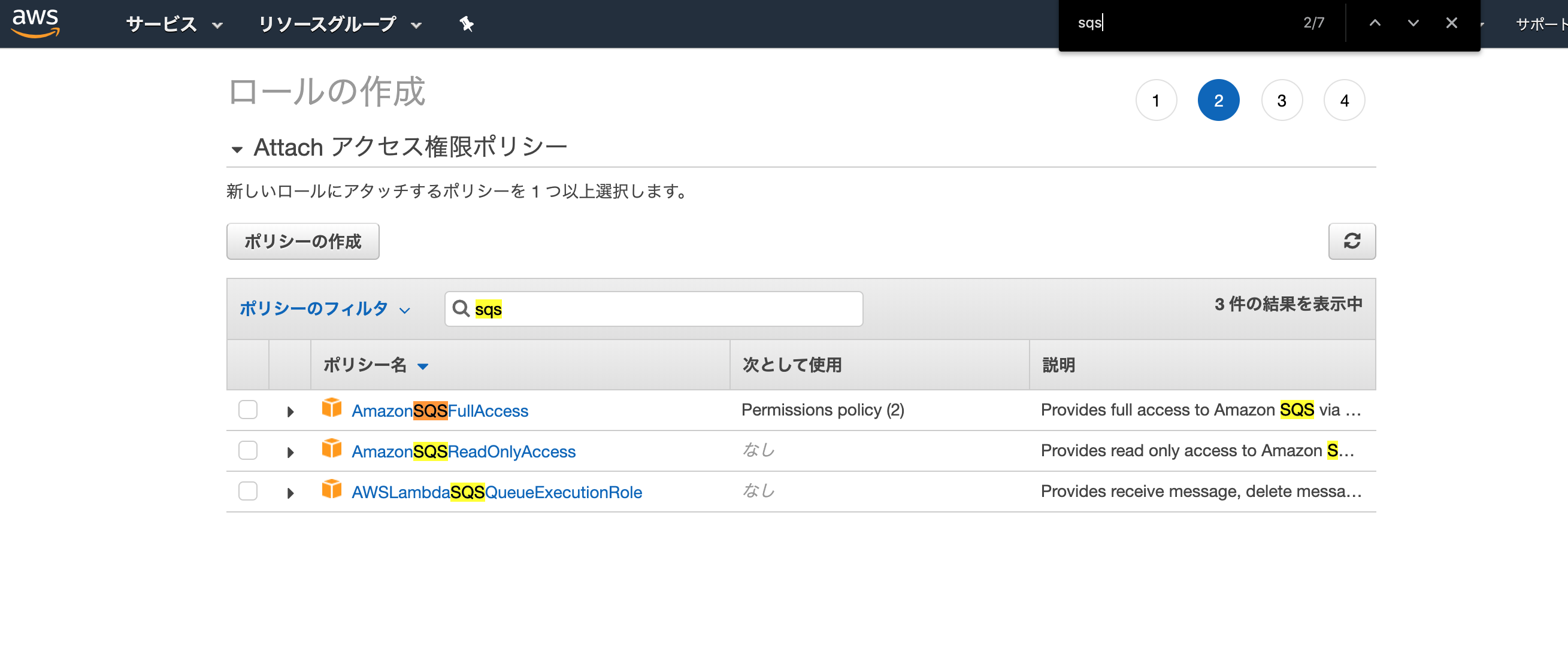Check the AmazonSQSFullAccess checkbox
Viewport: 1568px width, 661px height.
(248, 410)
